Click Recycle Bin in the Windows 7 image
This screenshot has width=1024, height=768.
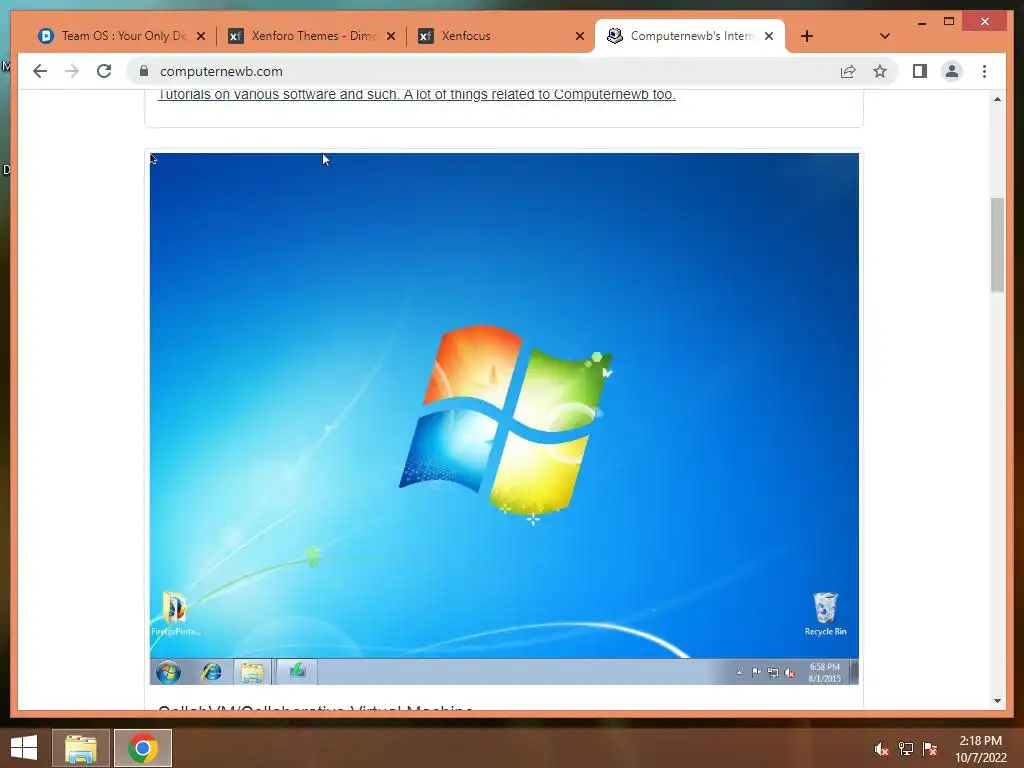[x=825, y=613]
